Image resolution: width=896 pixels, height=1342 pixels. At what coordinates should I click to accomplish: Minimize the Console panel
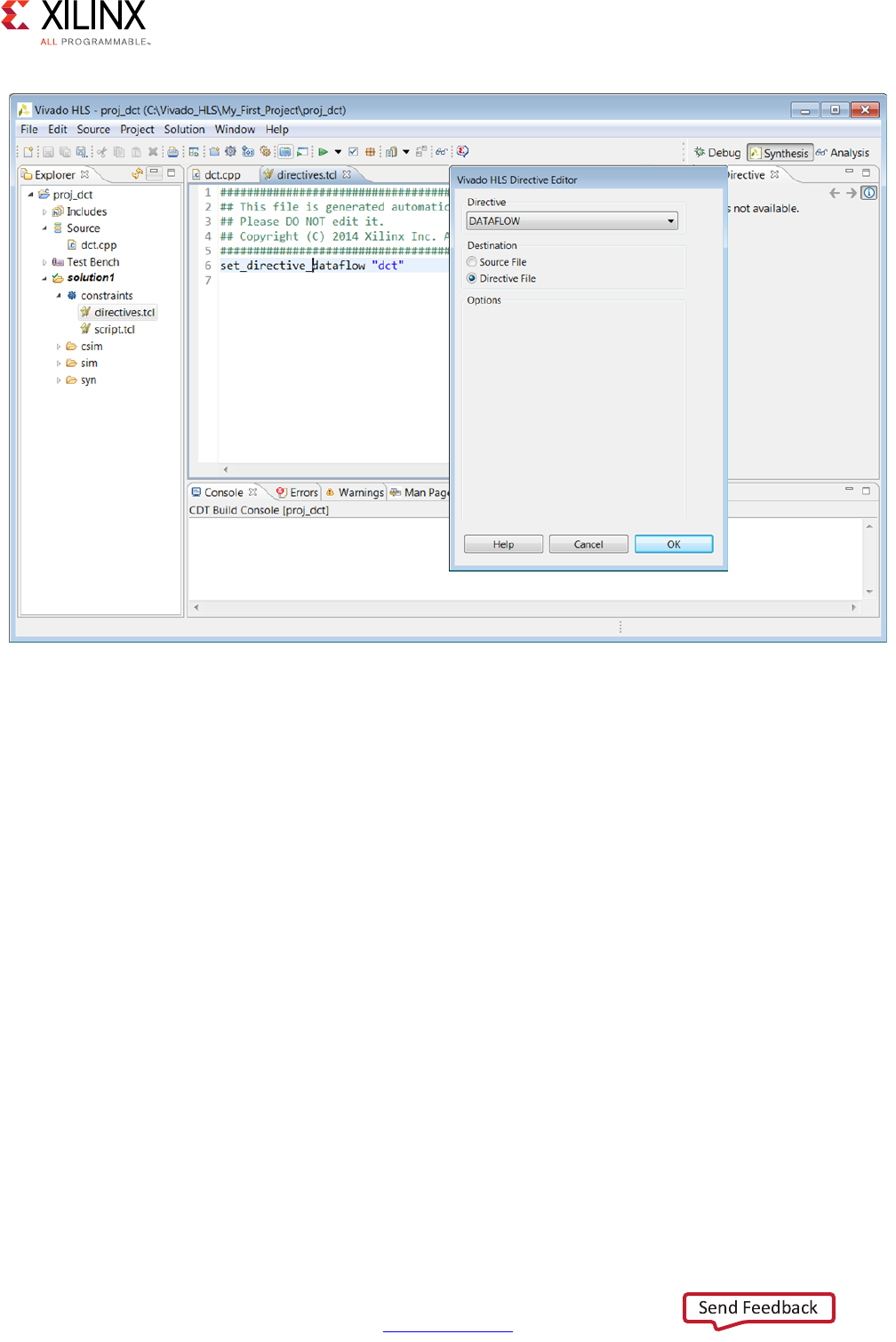pyautogui.click(x=849, y=489)
